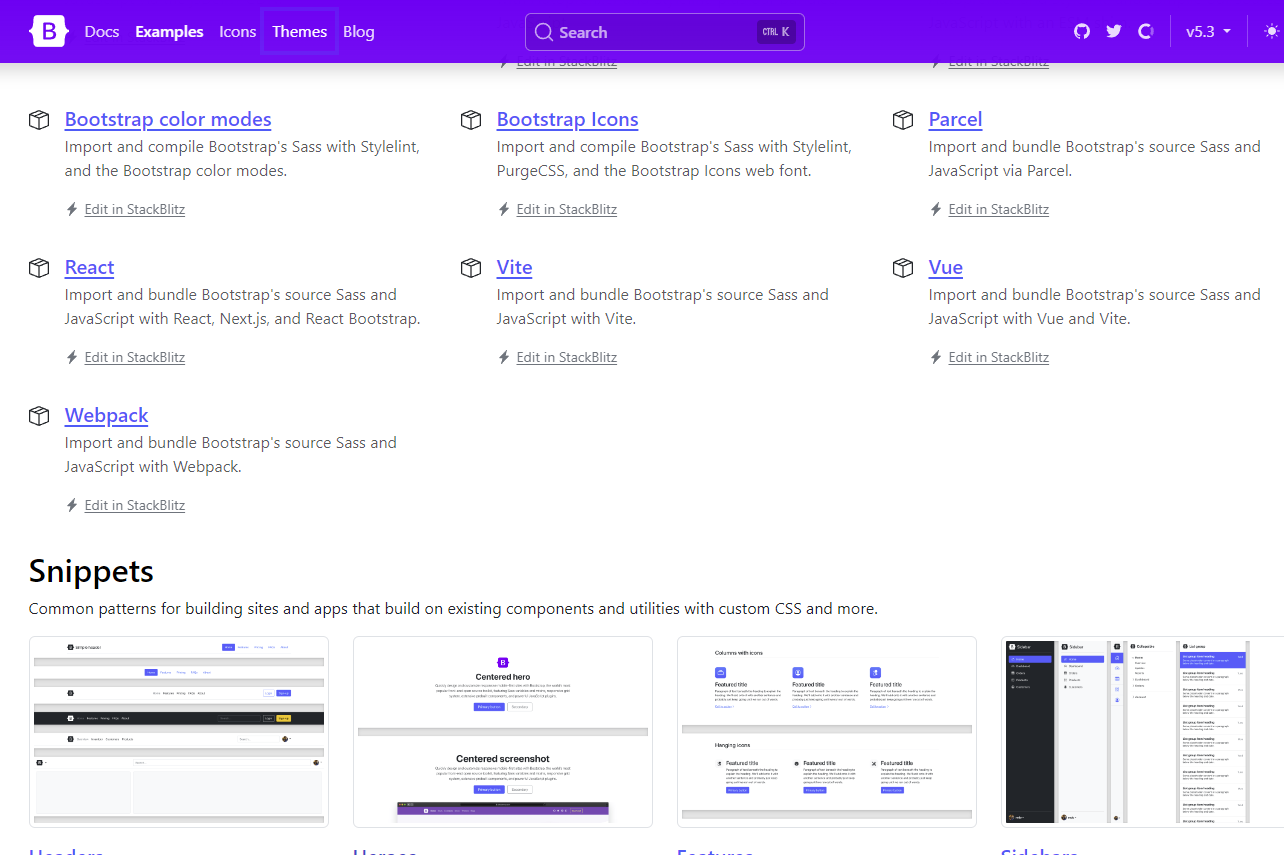Select Docs in the navigation bar
Screen dimensions: 1284x855
101,31
